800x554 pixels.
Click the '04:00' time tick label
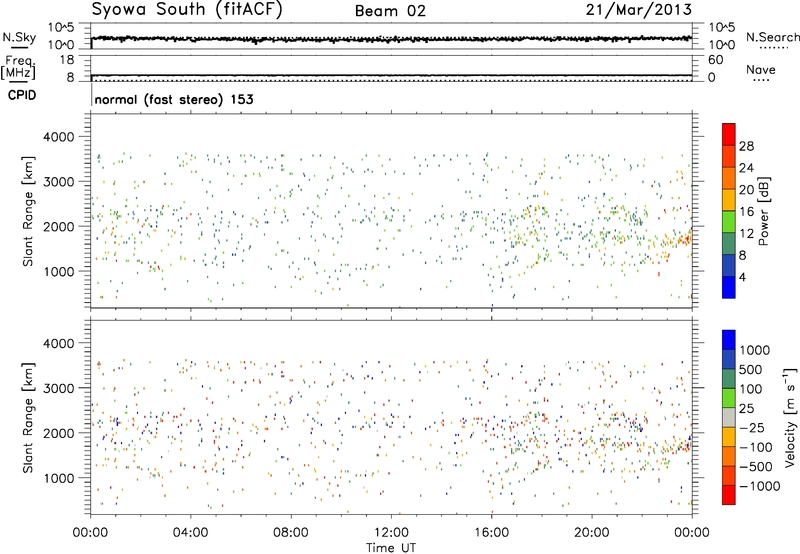pyautogui.click(x=190, y=533)
